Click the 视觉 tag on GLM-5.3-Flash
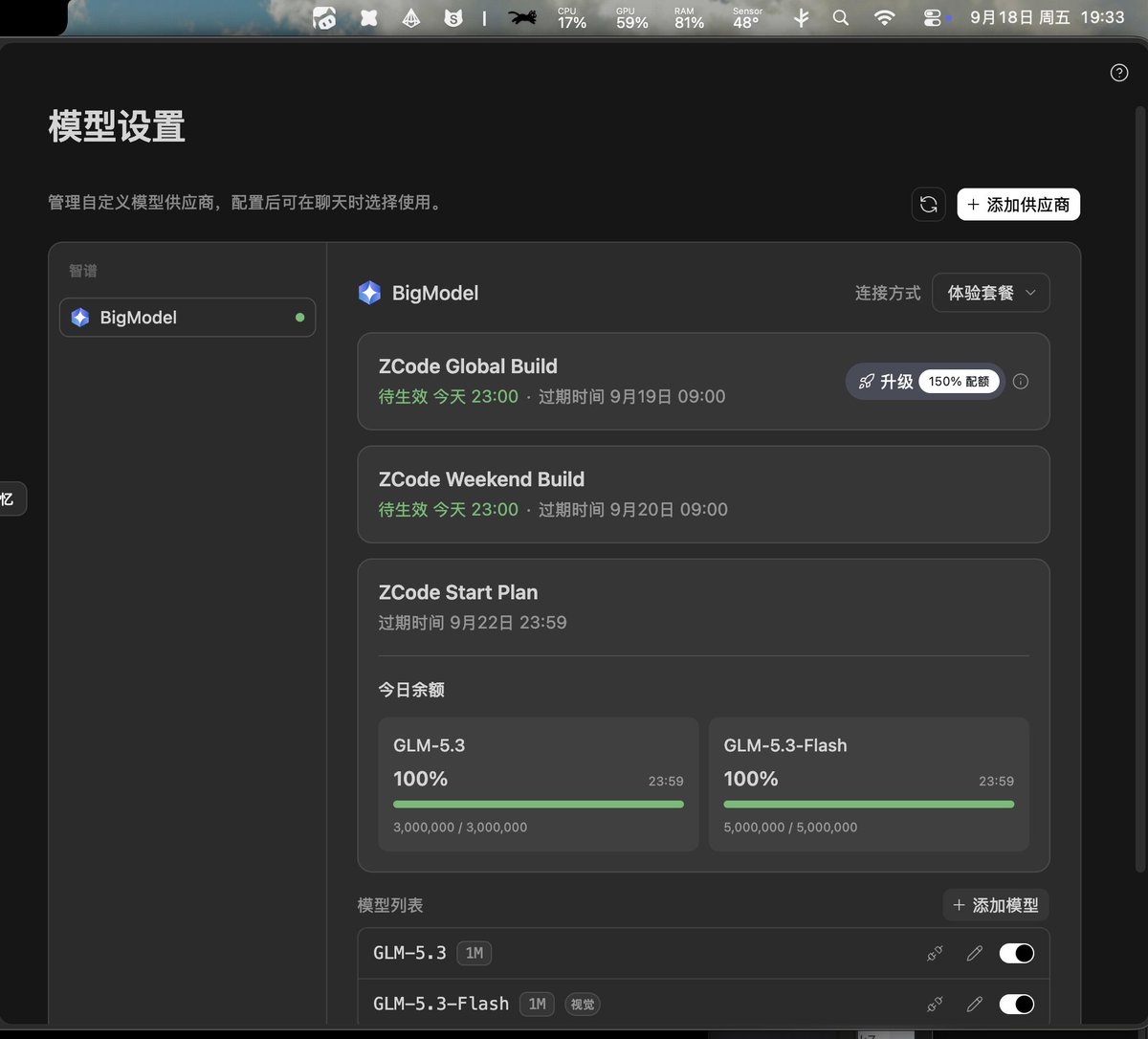The image size is (1148, 1039). click(582, 1004)
